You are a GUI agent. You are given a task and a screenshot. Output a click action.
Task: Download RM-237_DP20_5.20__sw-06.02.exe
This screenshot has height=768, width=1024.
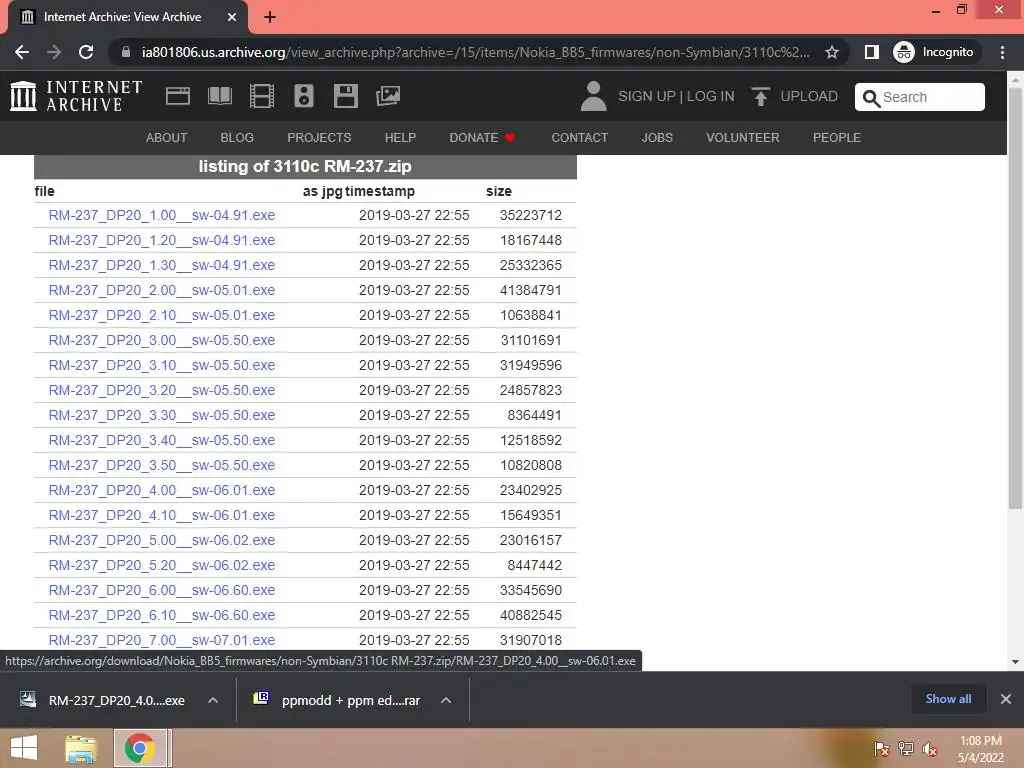click(x=162, y=566)
